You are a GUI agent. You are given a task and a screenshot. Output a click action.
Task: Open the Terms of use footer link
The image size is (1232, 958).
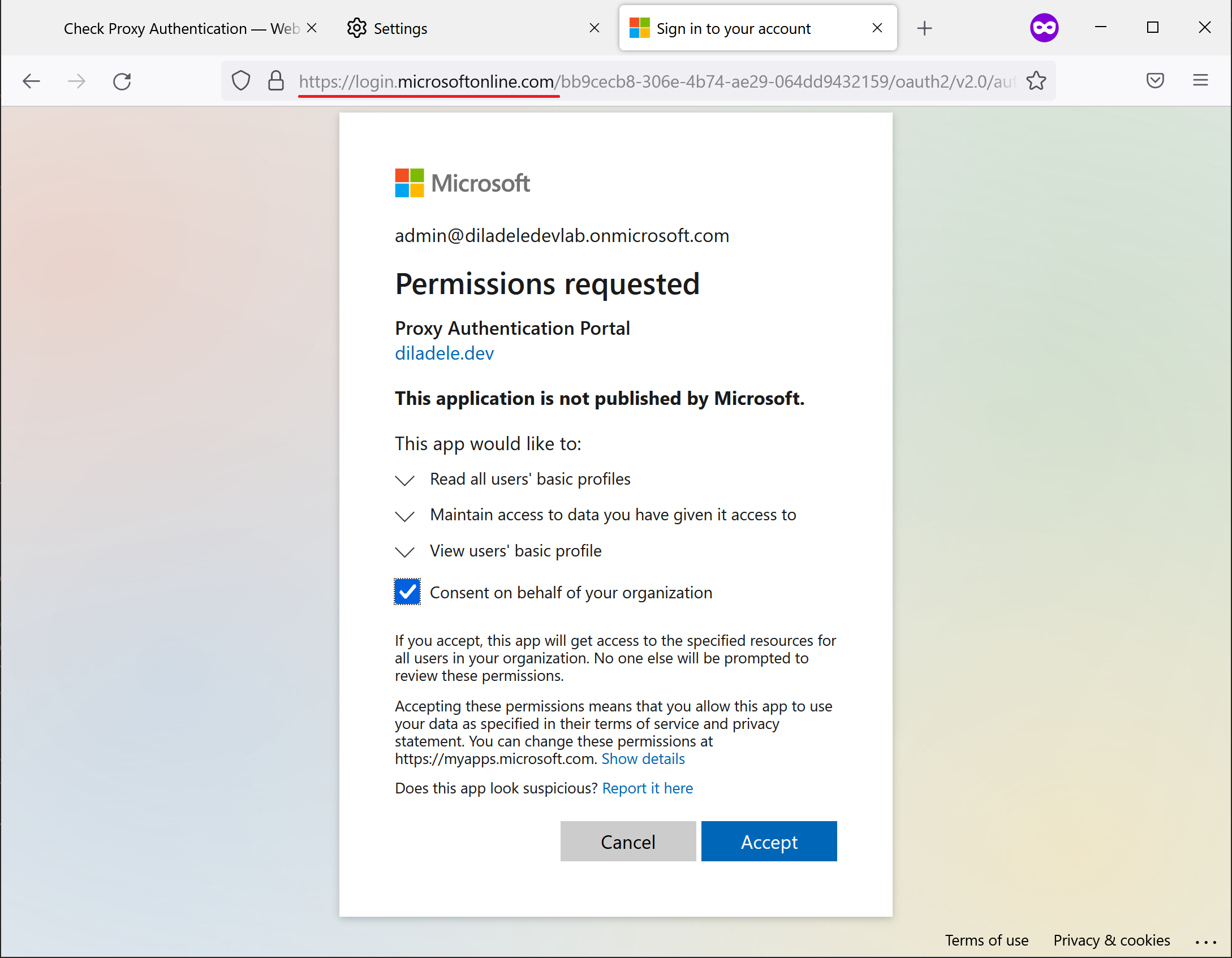[x=987, y=940]
